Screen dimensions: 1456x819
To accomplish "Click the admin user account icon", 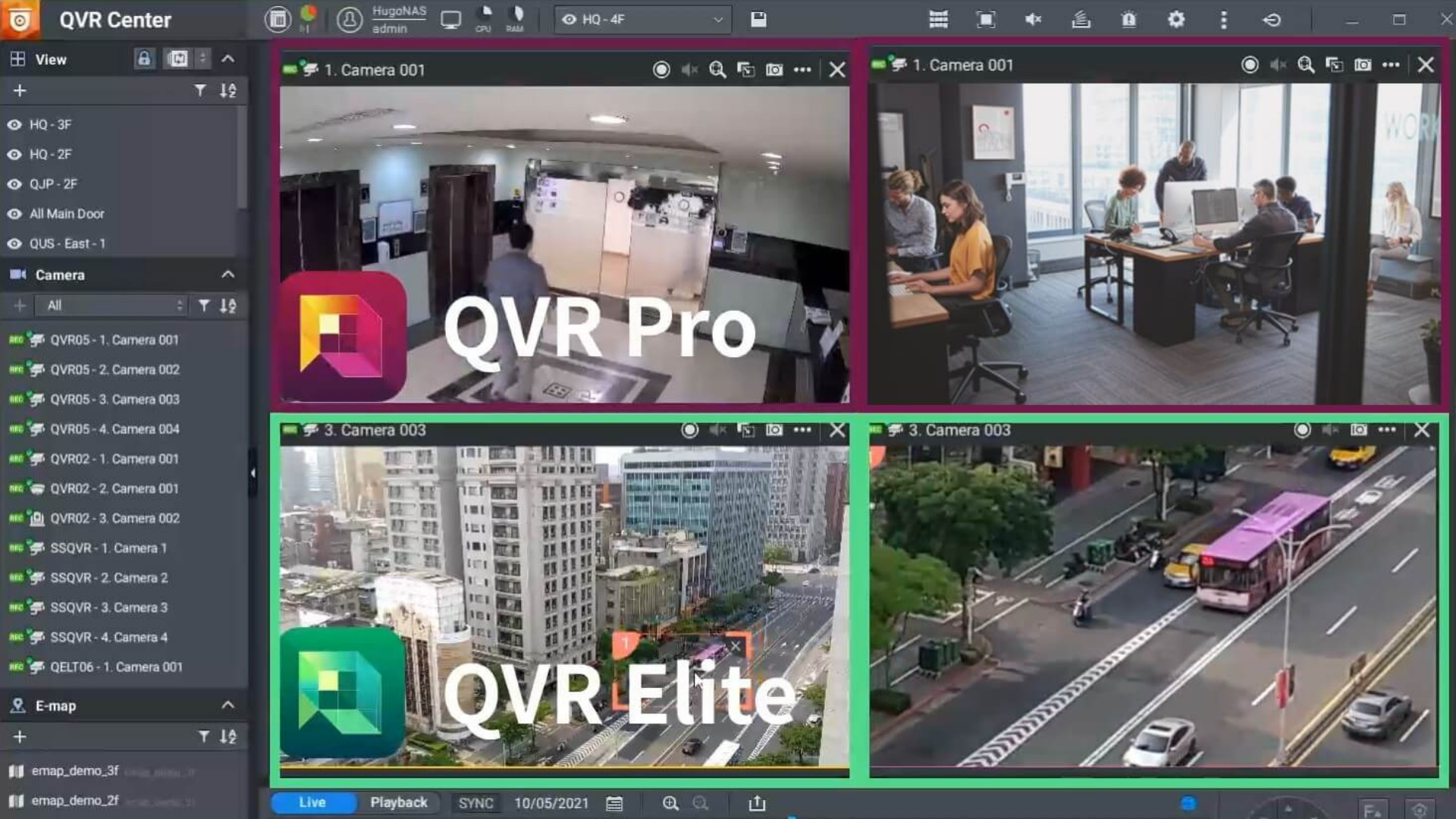I will 350,20.
